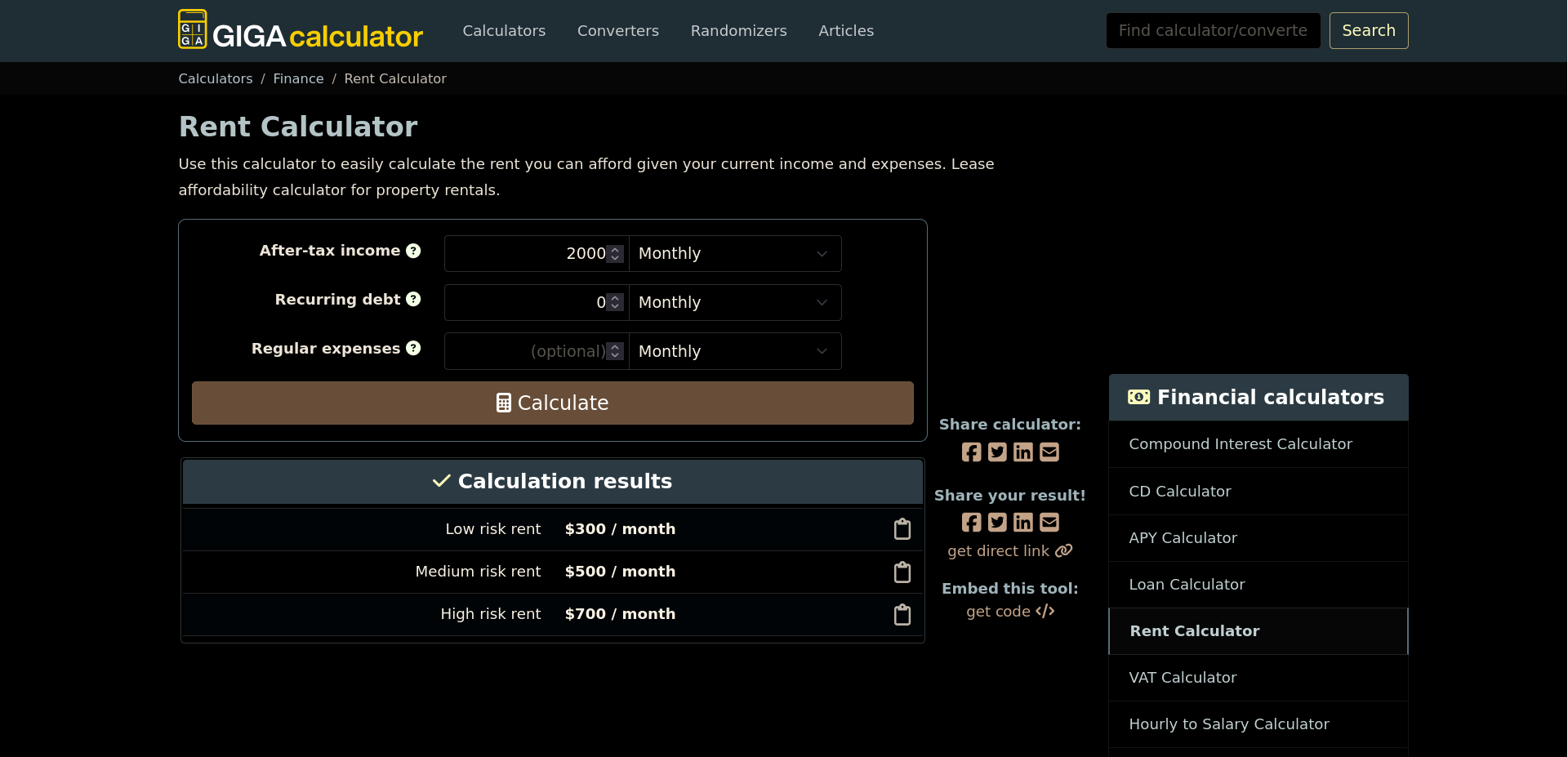Image resolution: width=1568 pixels, height=757 pixels.
Task: Open VAT Calculator link
Action: pos(1258,678)
